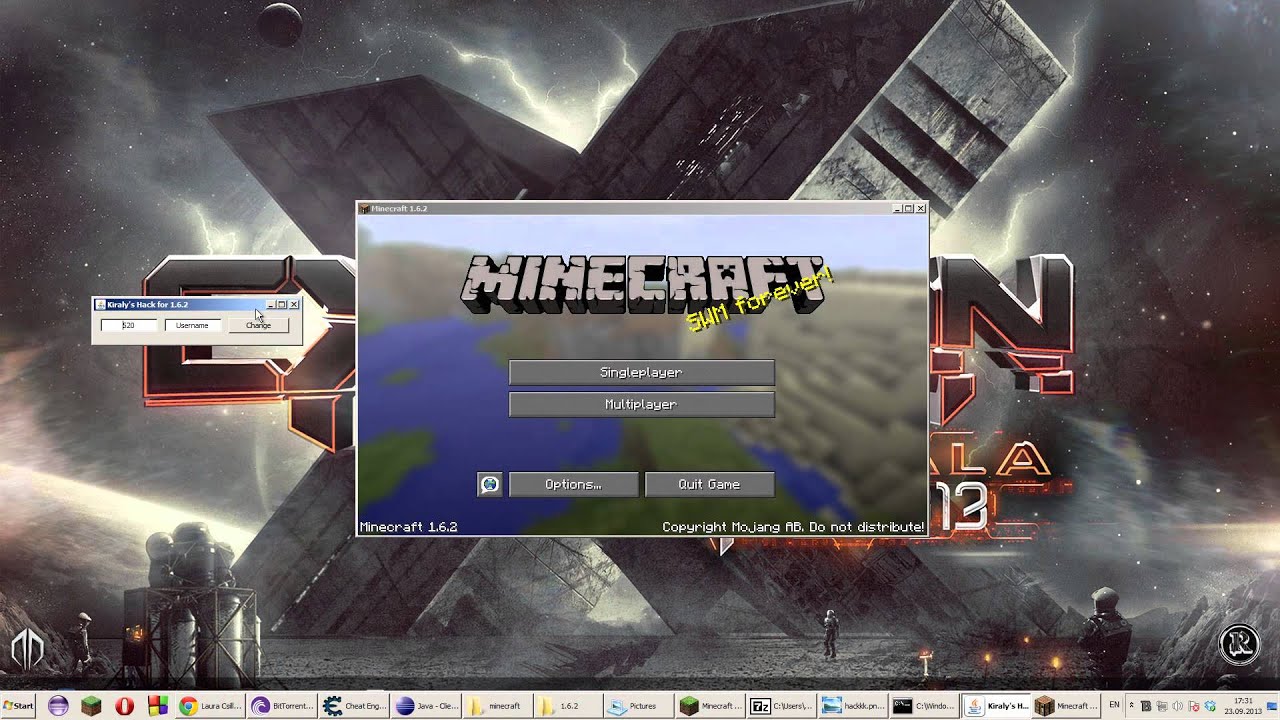Expand hidden system tray icons arrow
The height and width of the screenshot is (720, 1280).
pyautogui.click(x=1131, y=705)
